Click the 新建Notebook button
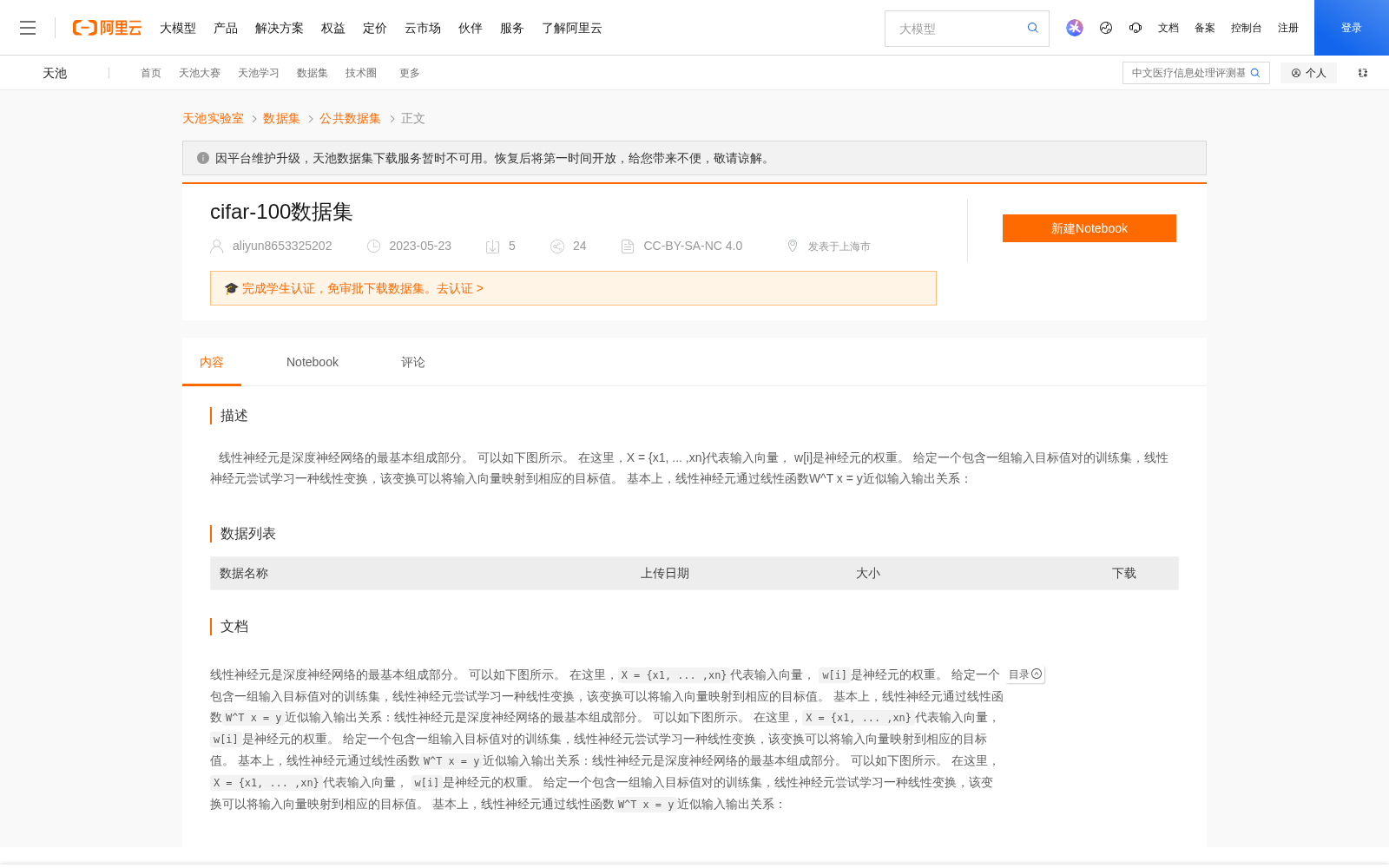The image size is (1389, 868). (1089, 228)
